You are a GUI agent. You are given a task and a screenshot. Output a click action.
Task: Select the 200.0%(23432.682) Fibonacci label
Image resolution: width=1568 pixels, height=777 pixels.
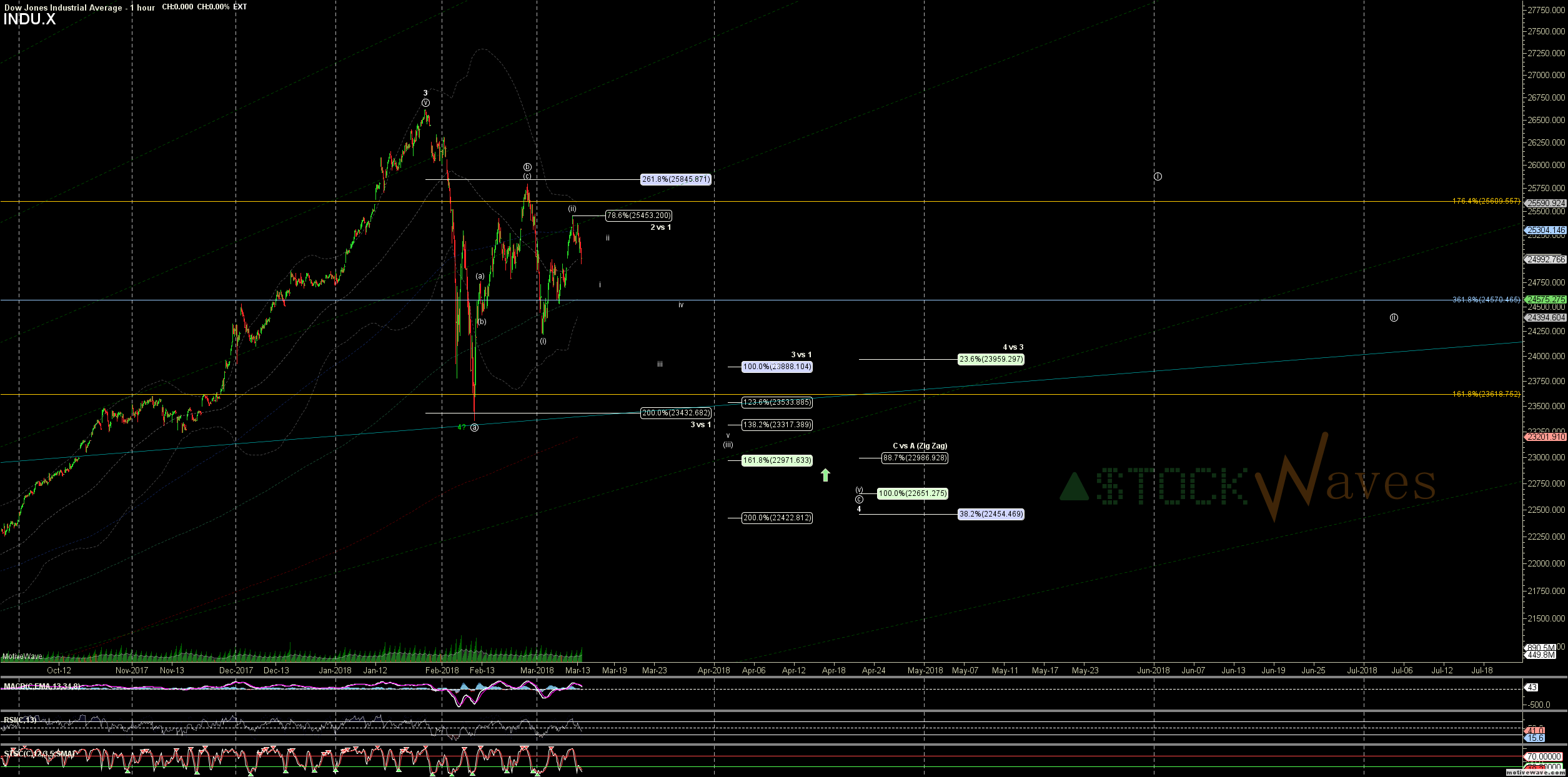pyautogui.click(x=676, y=413)
